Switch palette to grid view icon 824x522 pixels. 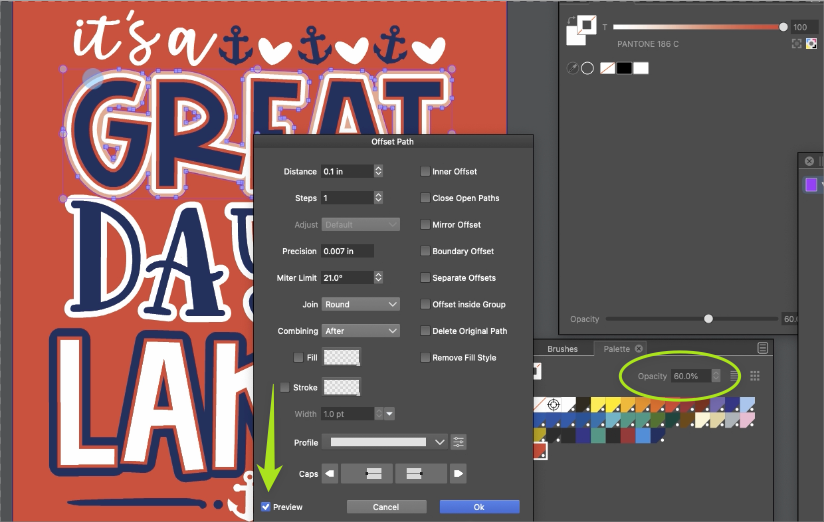(x=755, y=376)
